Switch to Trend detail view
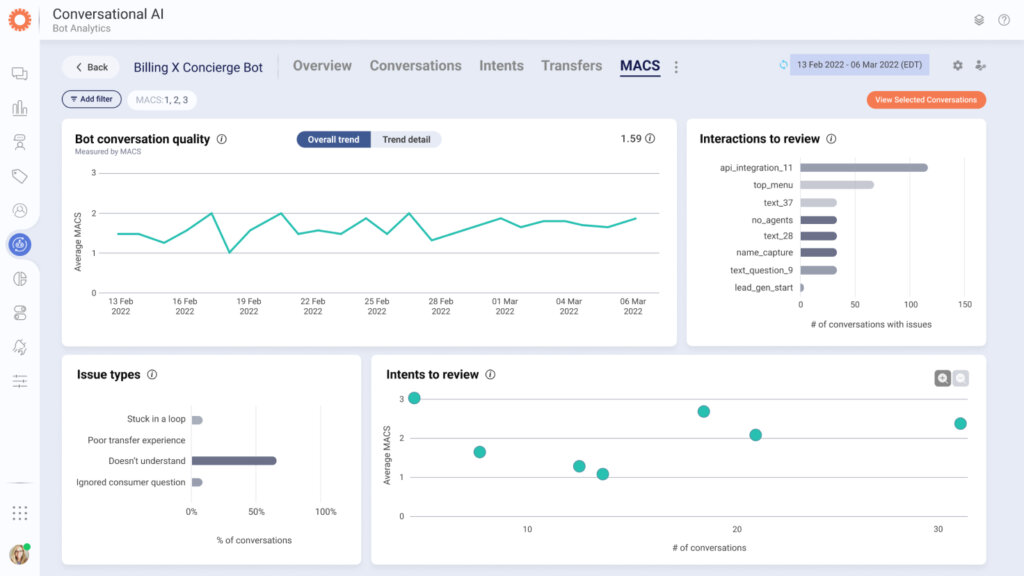The image size is (1024, 576). [x=406, y=140]
